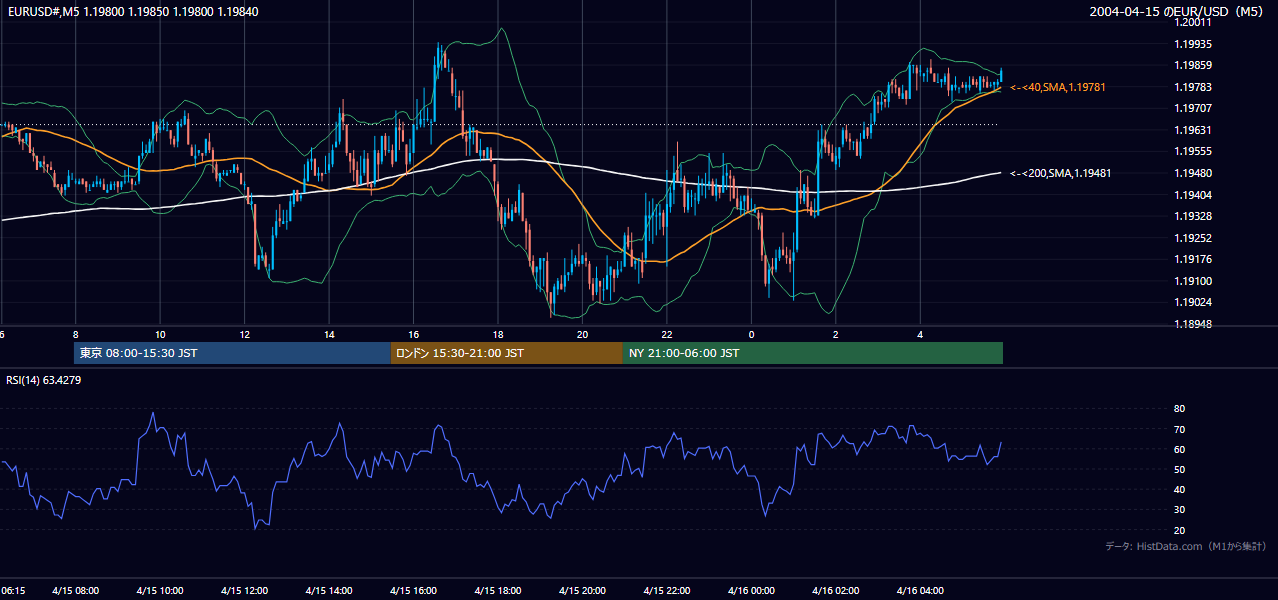
Task: Click the bottom time label 4/15 12:00
Action: (x=244, y=591)
